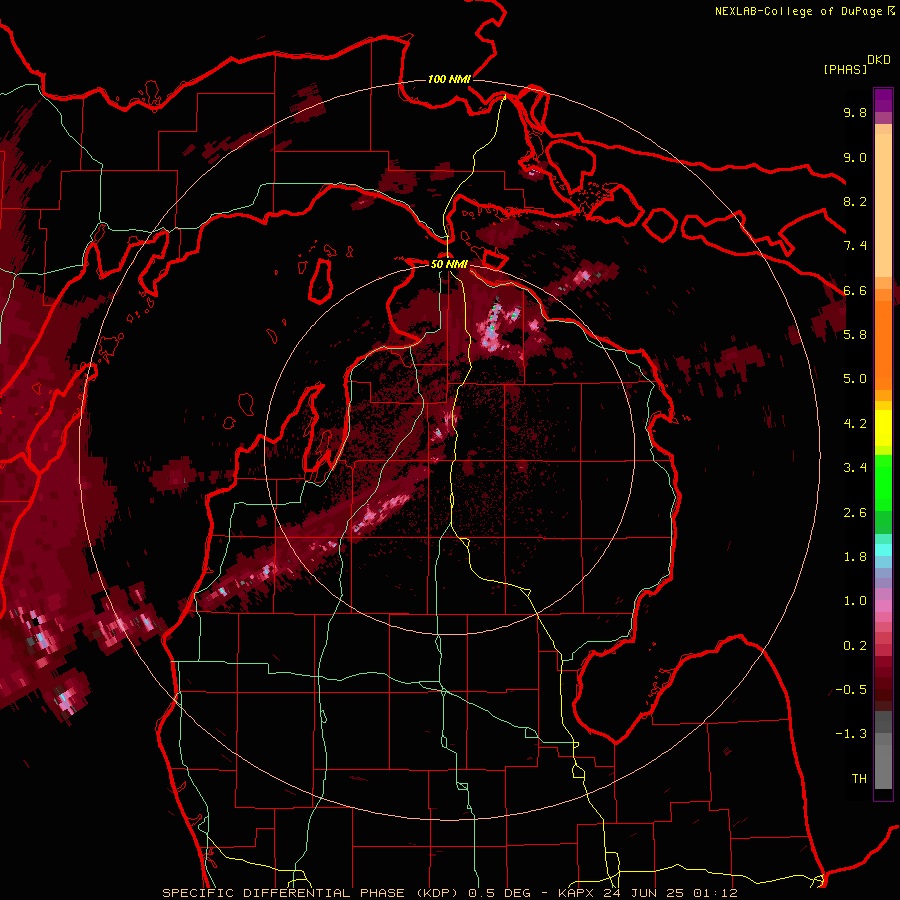Click the 9.0 value on the color scale

coord(855,157)
